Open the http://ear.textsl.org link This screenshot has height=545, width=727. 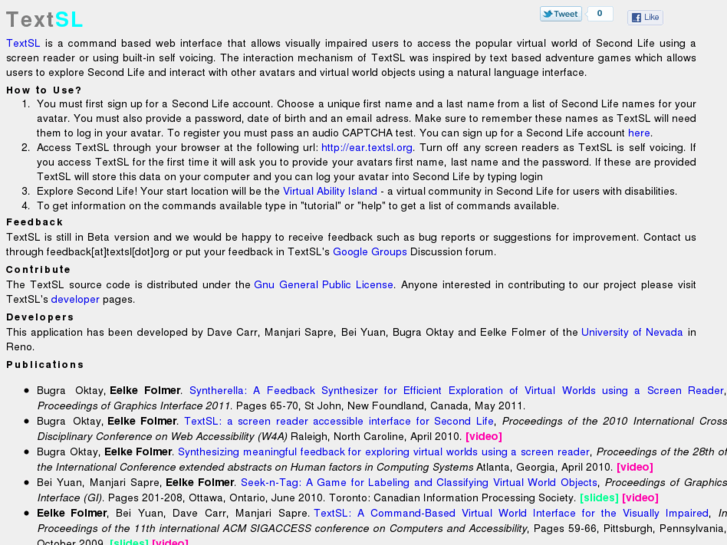pyautogui.click(x=367, y=147)
